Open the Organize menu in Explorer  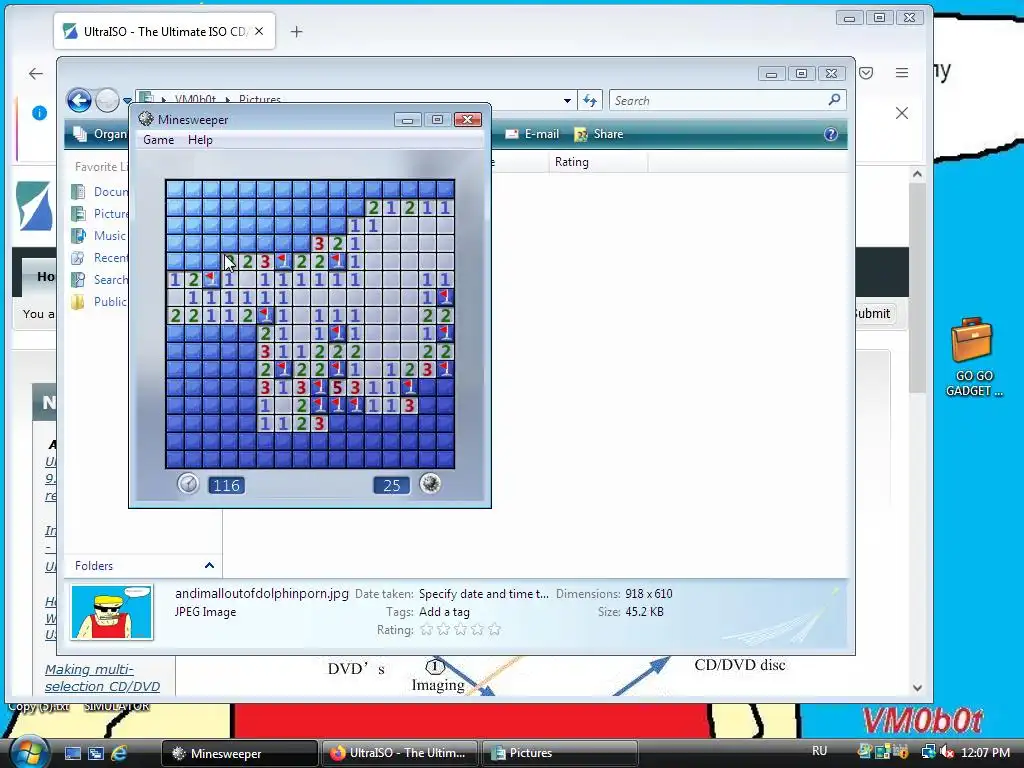coord(100,134)
